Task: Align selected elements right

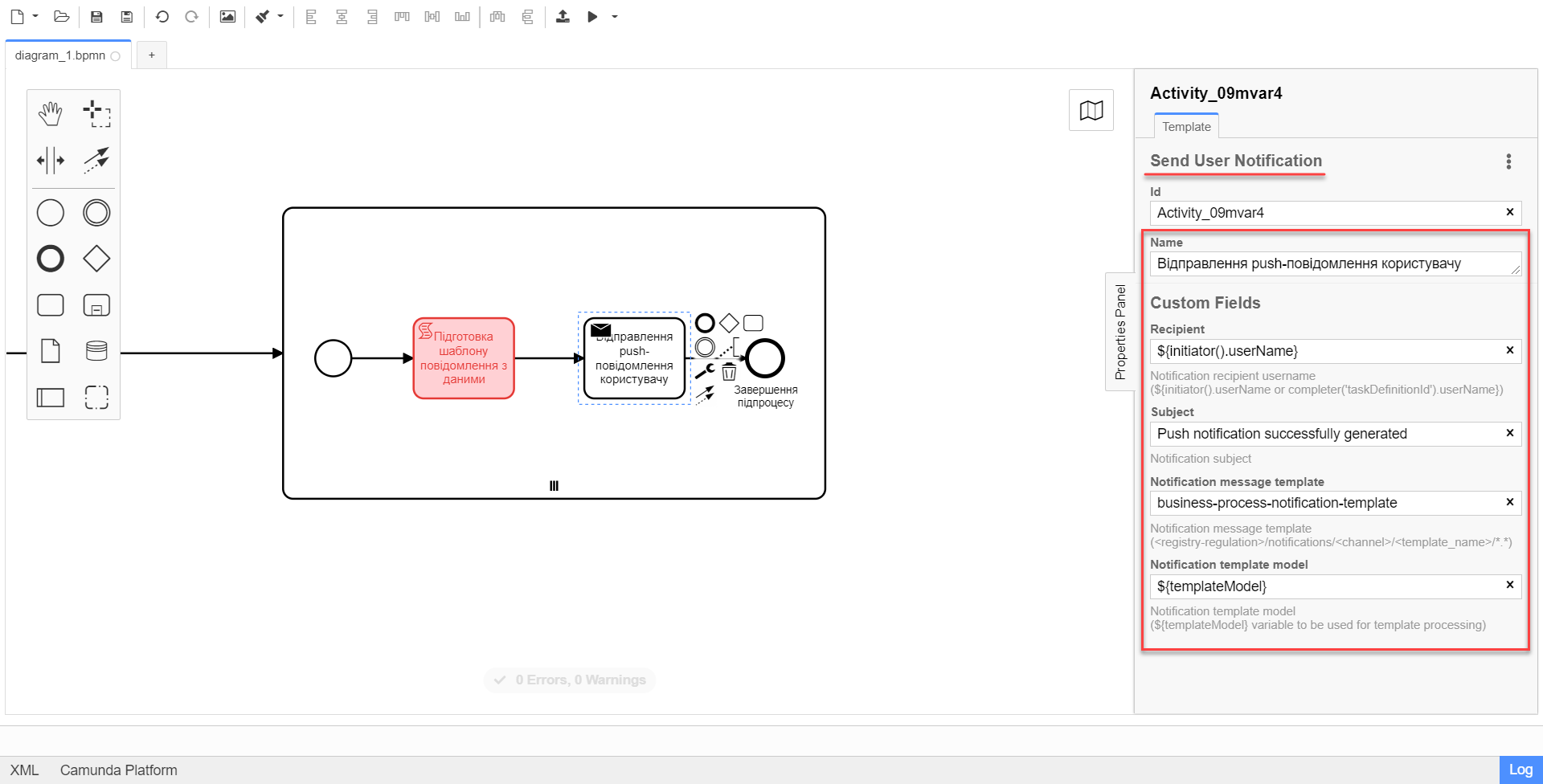Action: [x=372, y=16]
